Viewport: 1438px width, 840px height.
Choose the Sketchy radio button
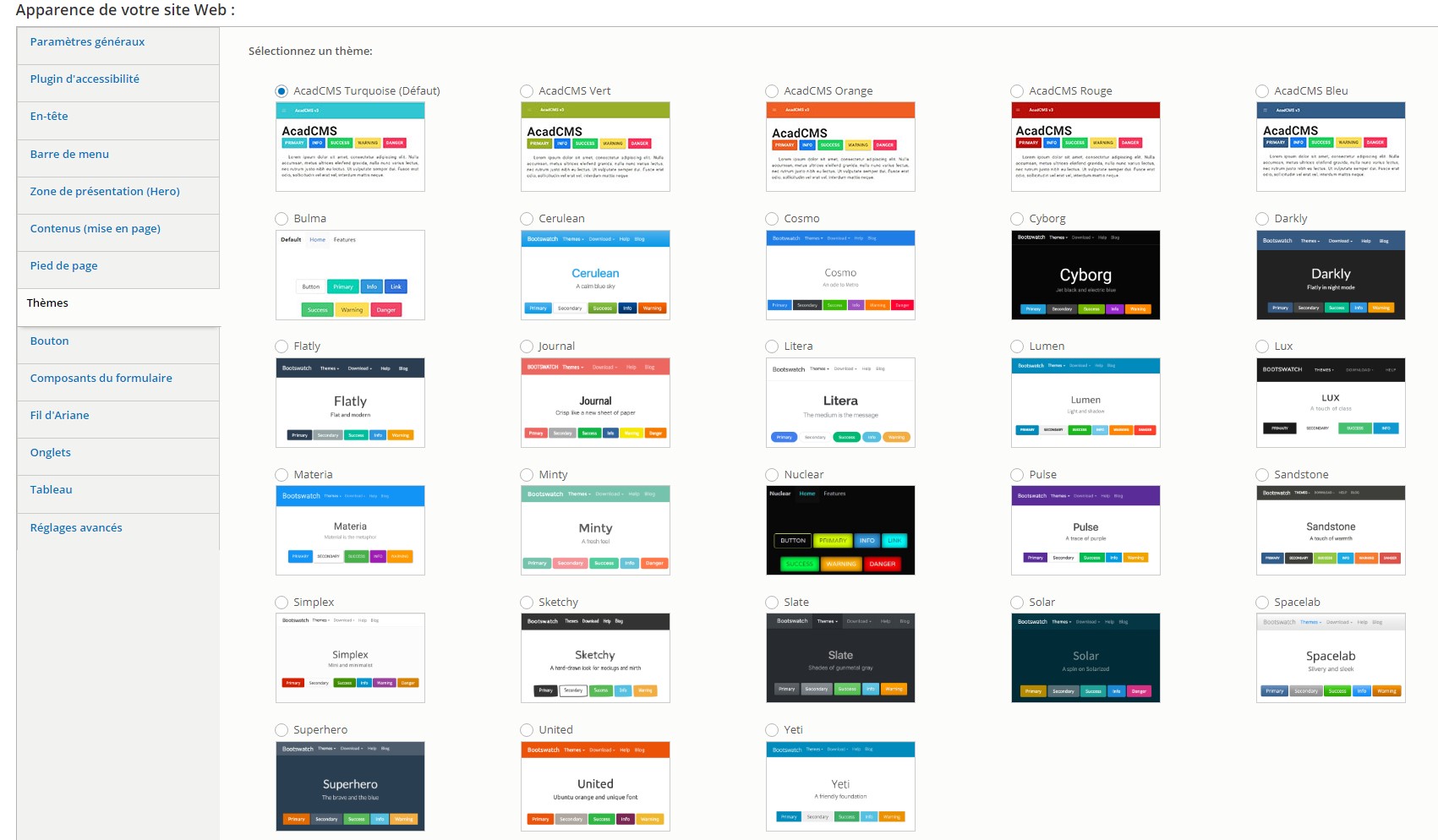tap(527, 603)
